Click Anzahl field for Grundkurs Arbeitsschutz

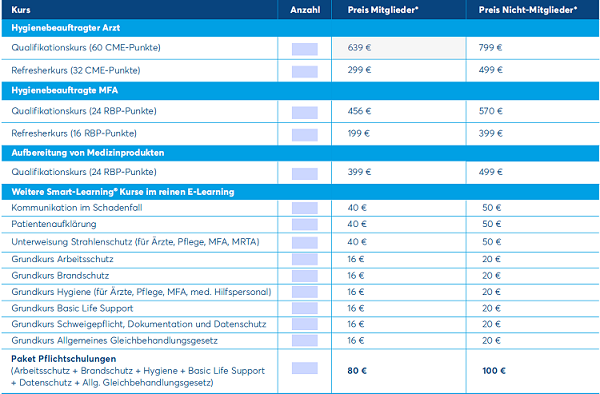tap(305, 259)
